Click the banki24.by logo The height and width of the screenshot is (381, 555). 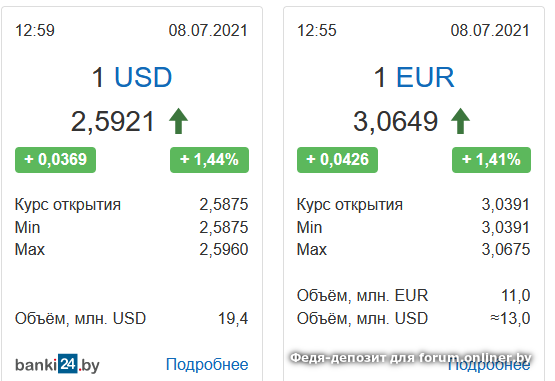point(57,364)
